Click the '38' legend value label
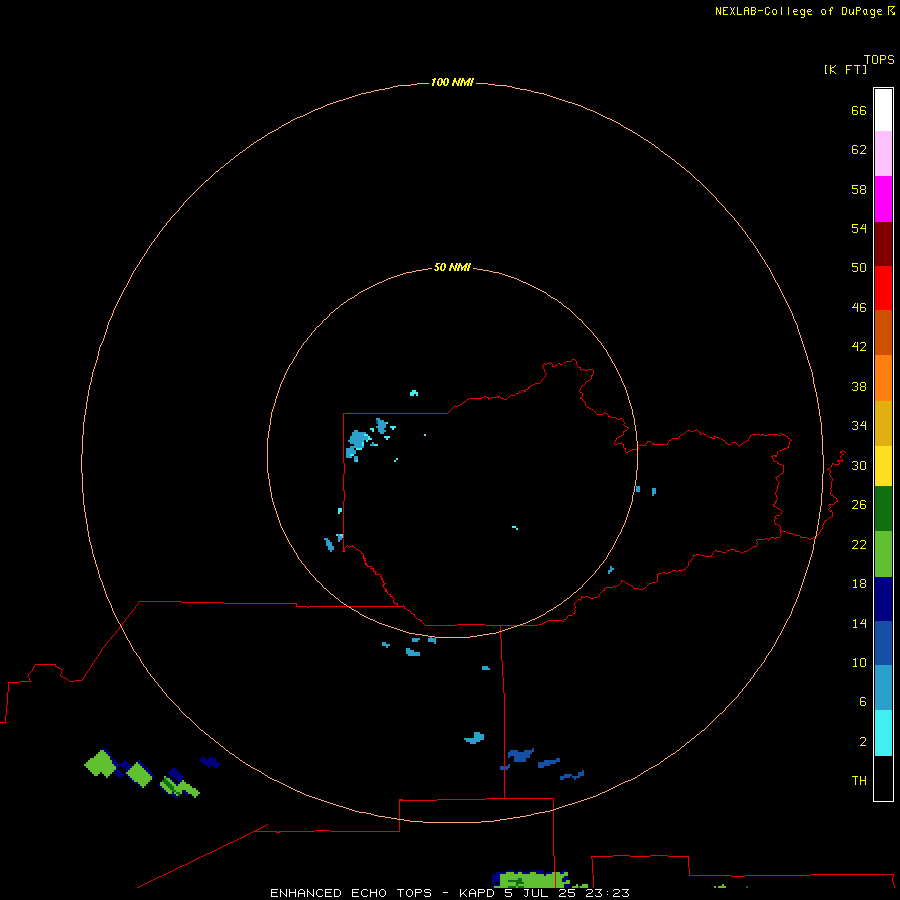Image resolution: width=900 pixels, height=900 pixels. click(859, 387)
